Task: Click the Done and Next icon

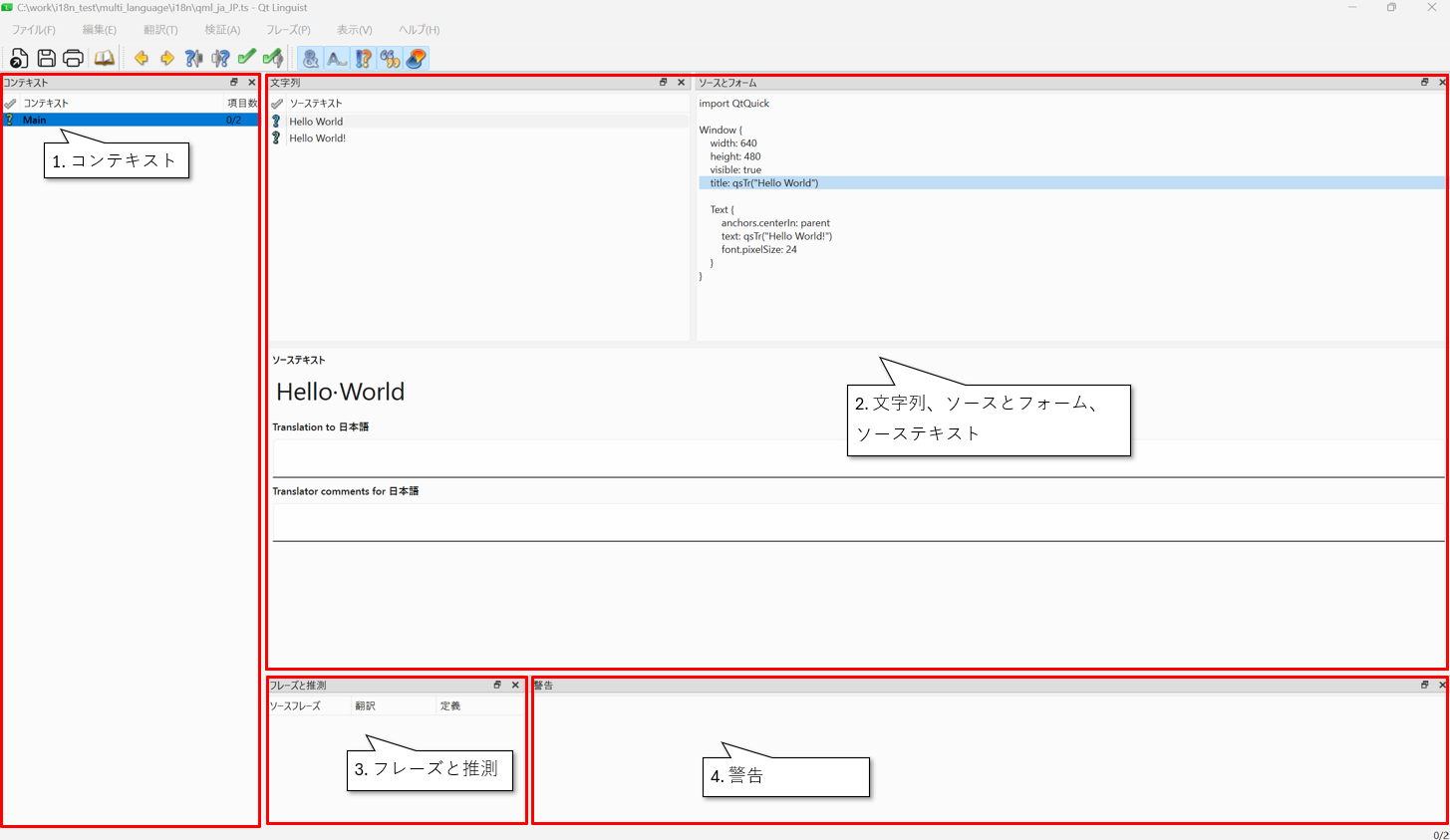Action: (x=273, y=59)
